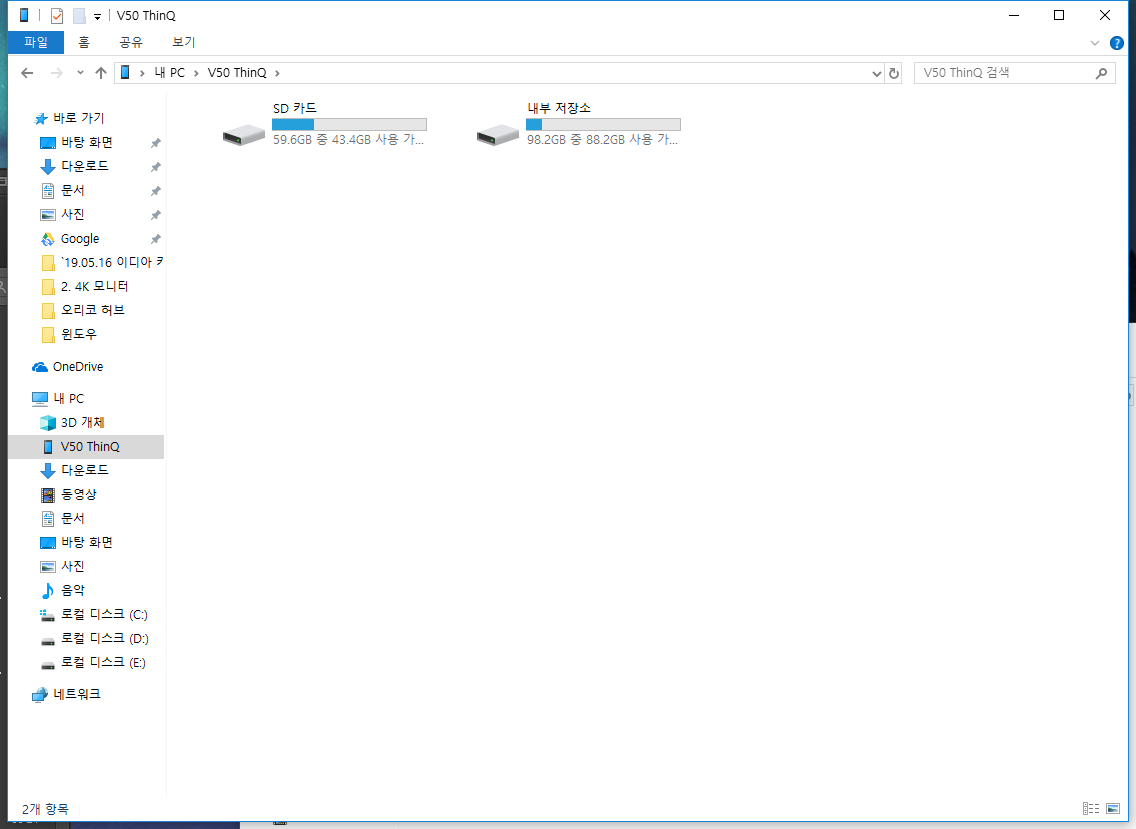Expand chevron after 내 PC breadcrumb
The width and height of the screenshot is (1136, 829).
pos(196,72)
